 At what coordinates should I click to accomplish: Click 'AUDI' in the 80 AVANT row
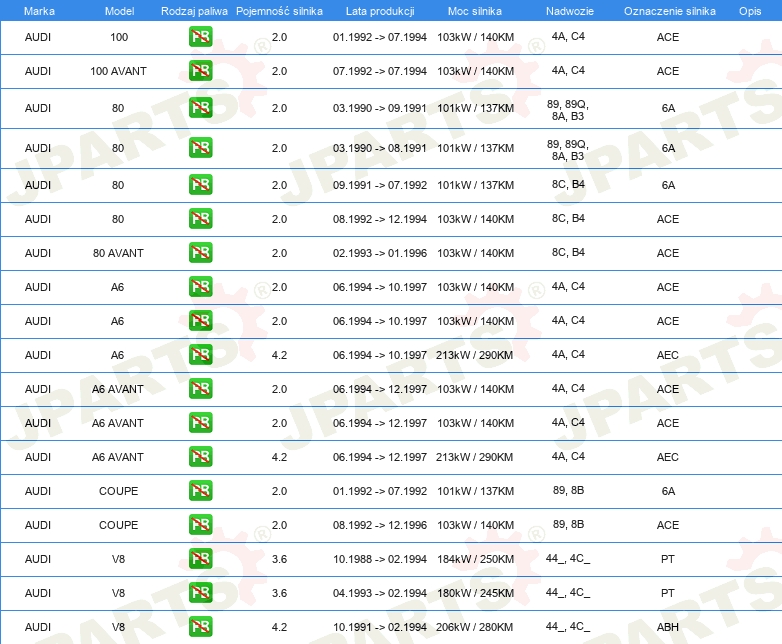click(38, 253)
